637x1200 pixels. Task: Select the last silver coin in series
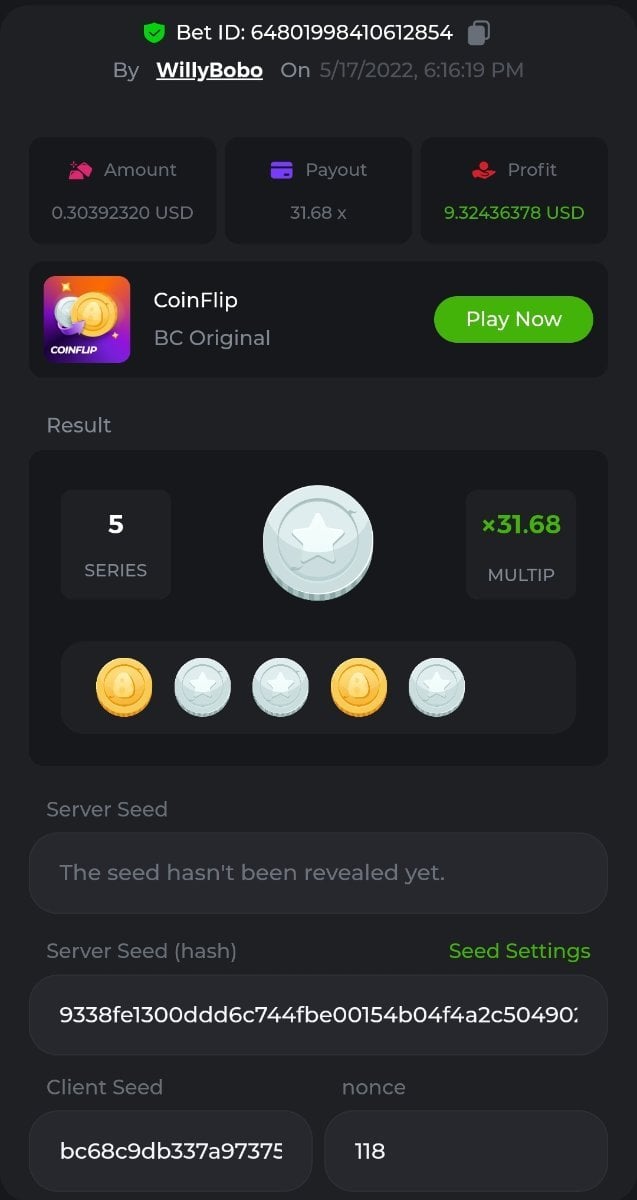(437, 687)
